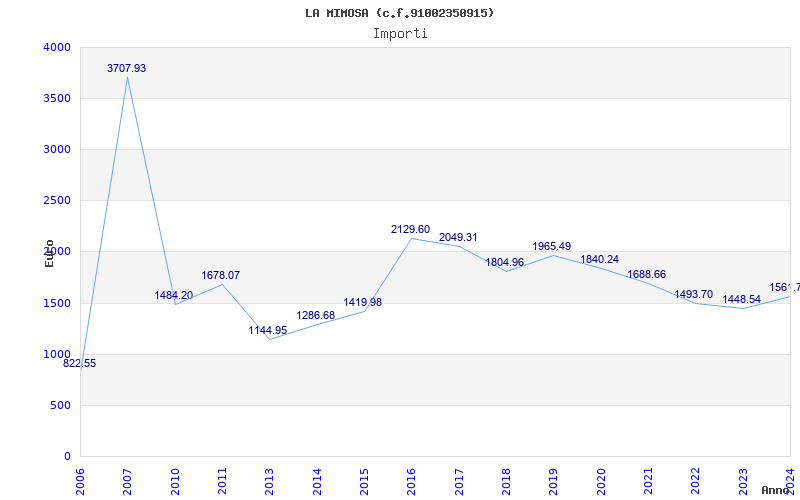Screen dimensions: 800x500
Task: Select the 1144.95 data label
Action: coord(268,330)
